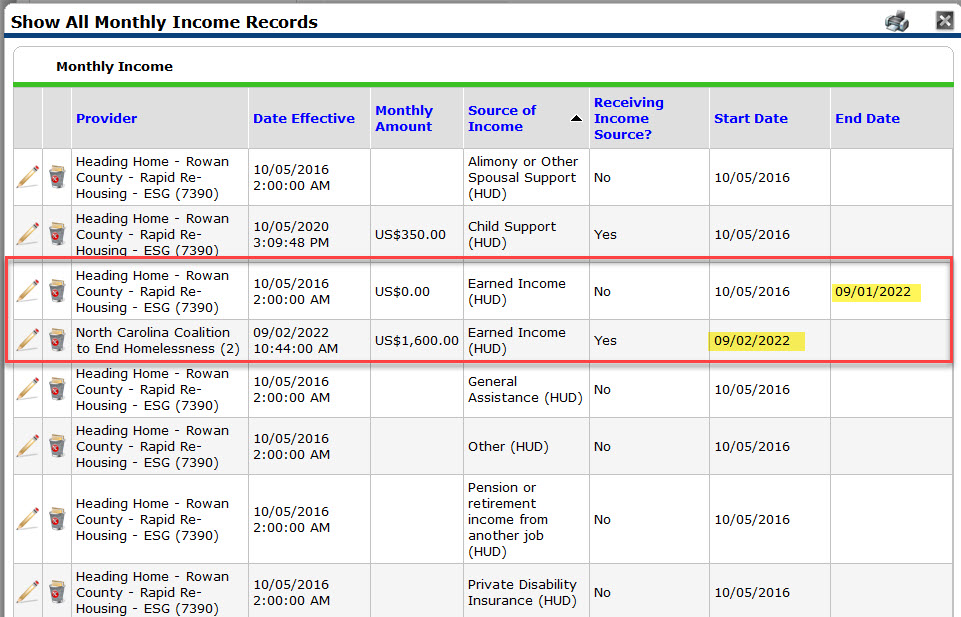The width and height of the screenshot is (961, 617).
Task: Sort records by Start Date
Action: 751,118
